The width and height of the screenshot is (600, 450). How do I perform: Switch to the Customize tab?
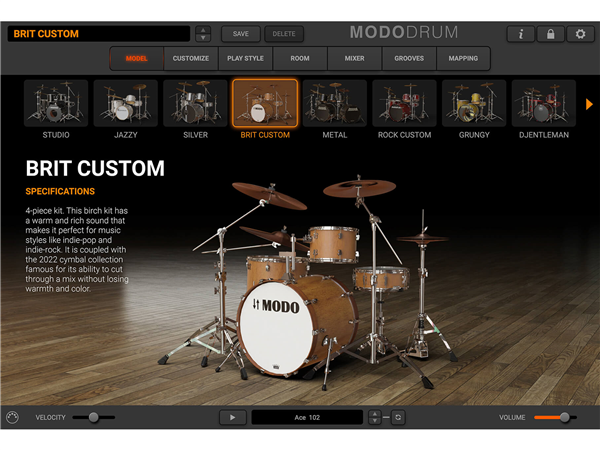point(191,58)
